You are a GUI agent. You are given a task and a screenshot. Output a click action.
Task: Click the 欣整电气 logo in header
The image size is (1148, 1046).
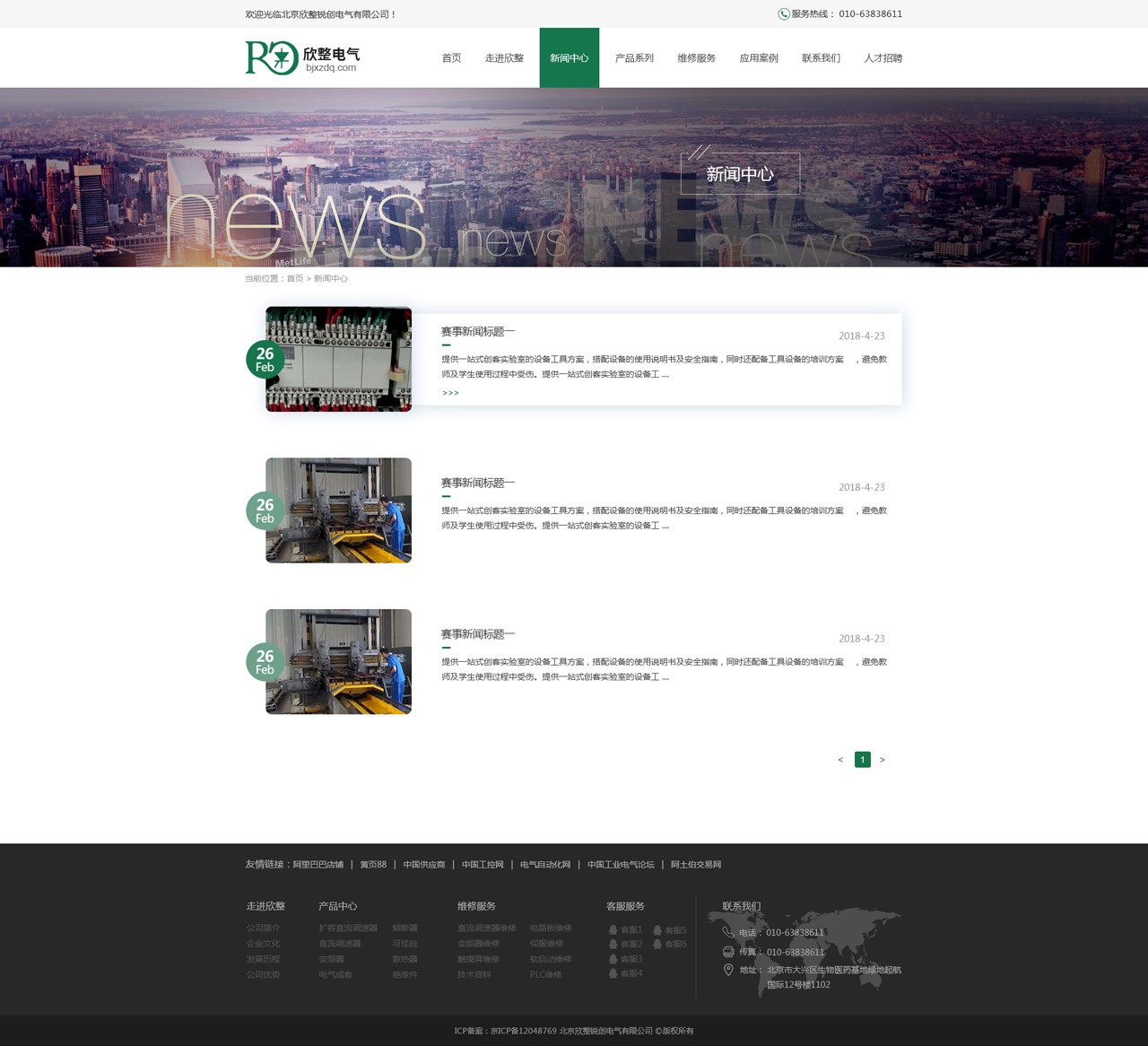pos(302,57)
